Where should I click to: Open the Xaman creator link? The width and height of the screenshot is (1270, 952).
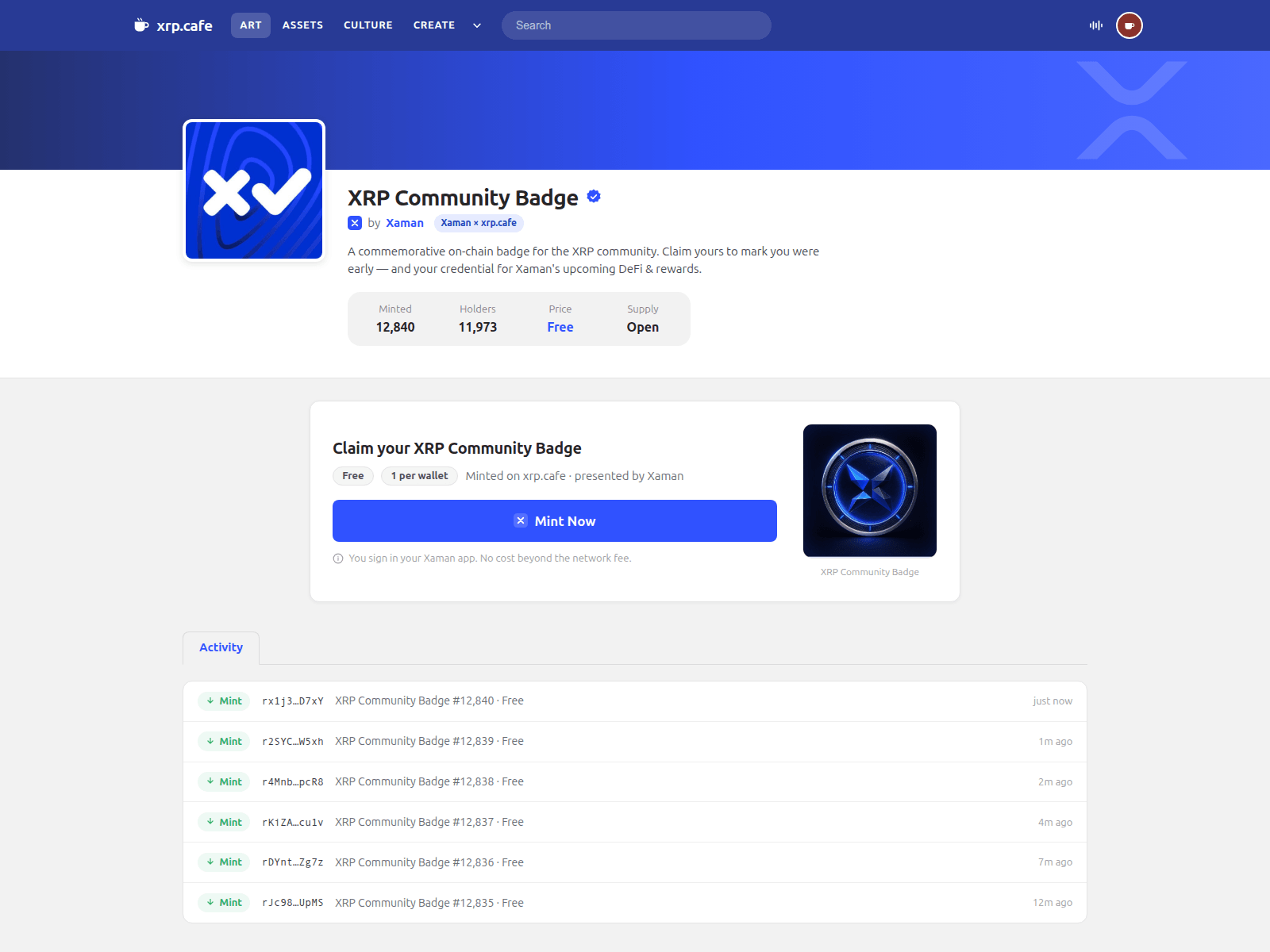tap(405, 223)
